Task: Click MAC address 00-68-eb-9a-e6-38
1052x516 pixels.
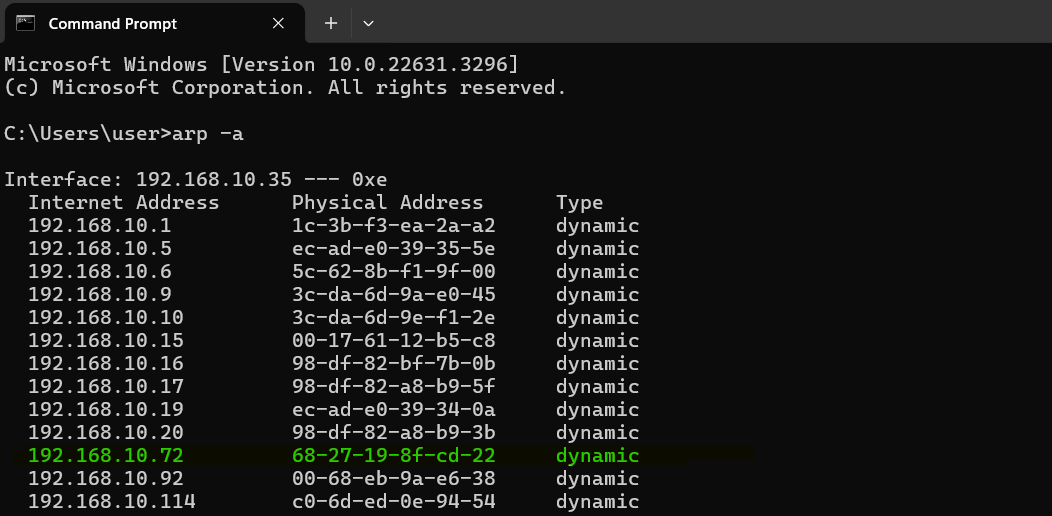Action: pyautogui.click(x=393, y=479)
